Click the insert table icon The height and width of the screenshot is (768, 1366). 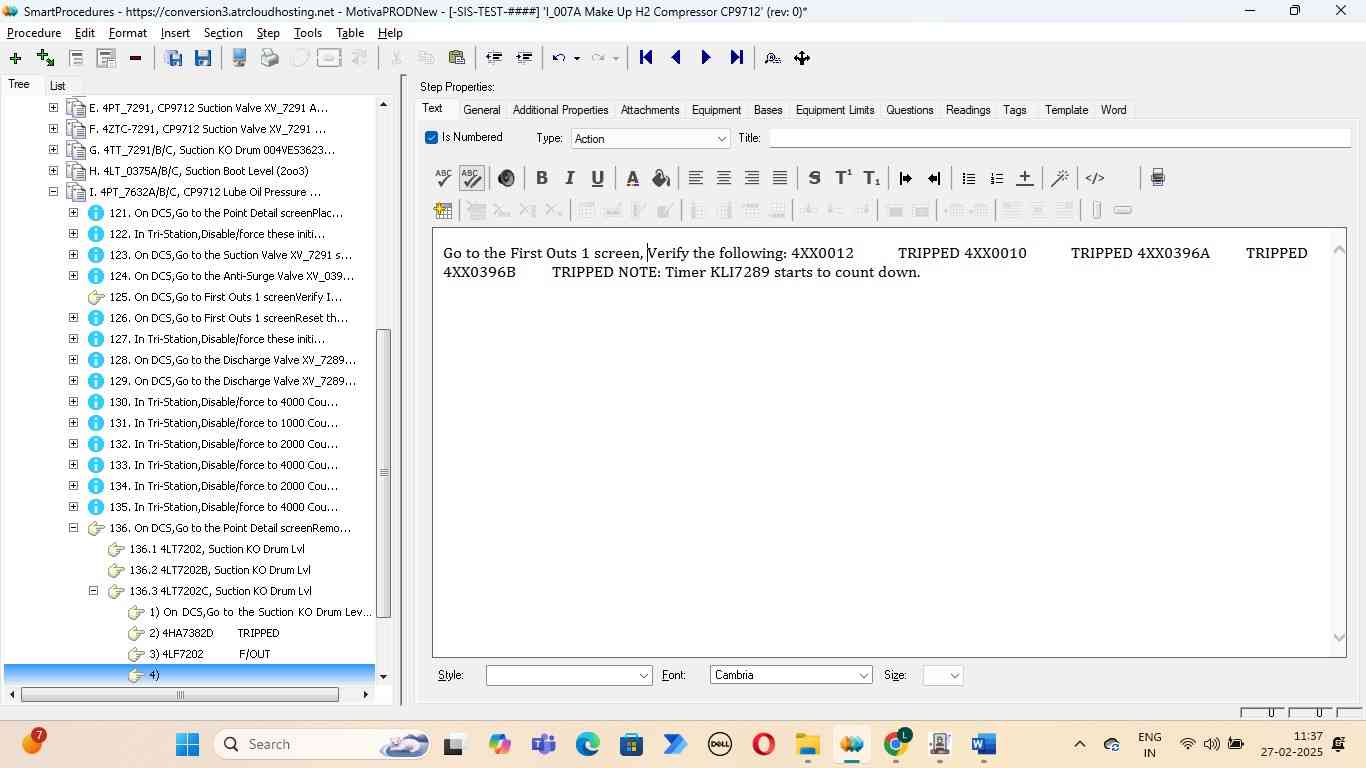click(443, 210)
